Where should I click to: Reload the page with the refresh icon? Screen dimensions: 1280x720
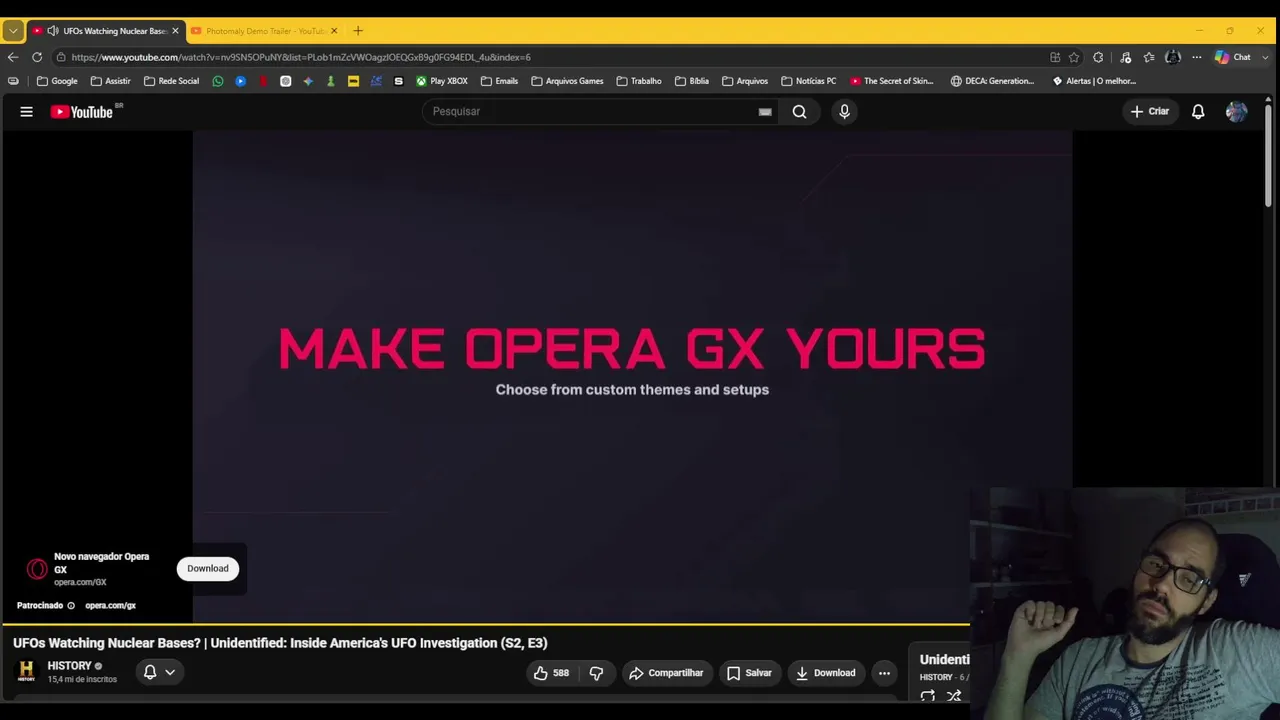37,57
